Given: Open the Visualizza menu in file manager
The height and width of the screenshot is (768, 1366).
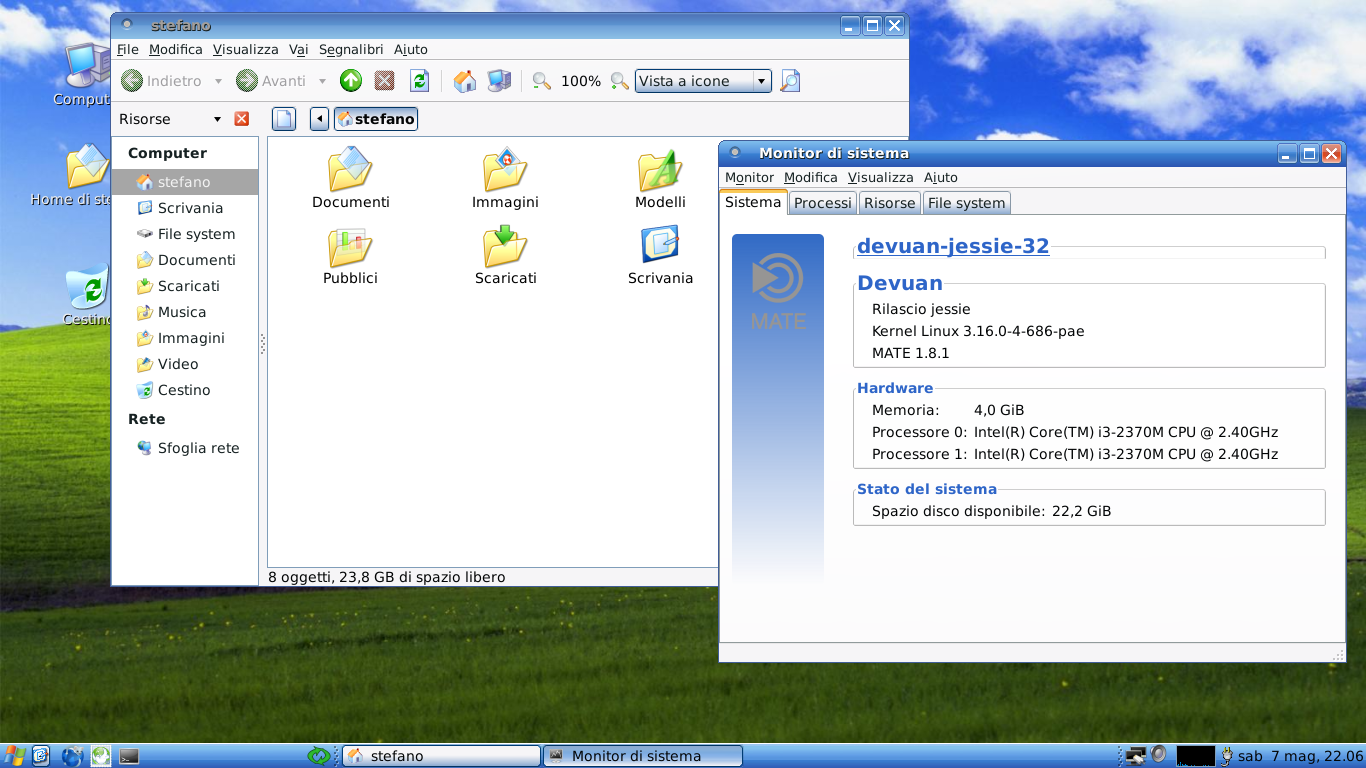Looking at the screenshot, I should pos(246,49).
